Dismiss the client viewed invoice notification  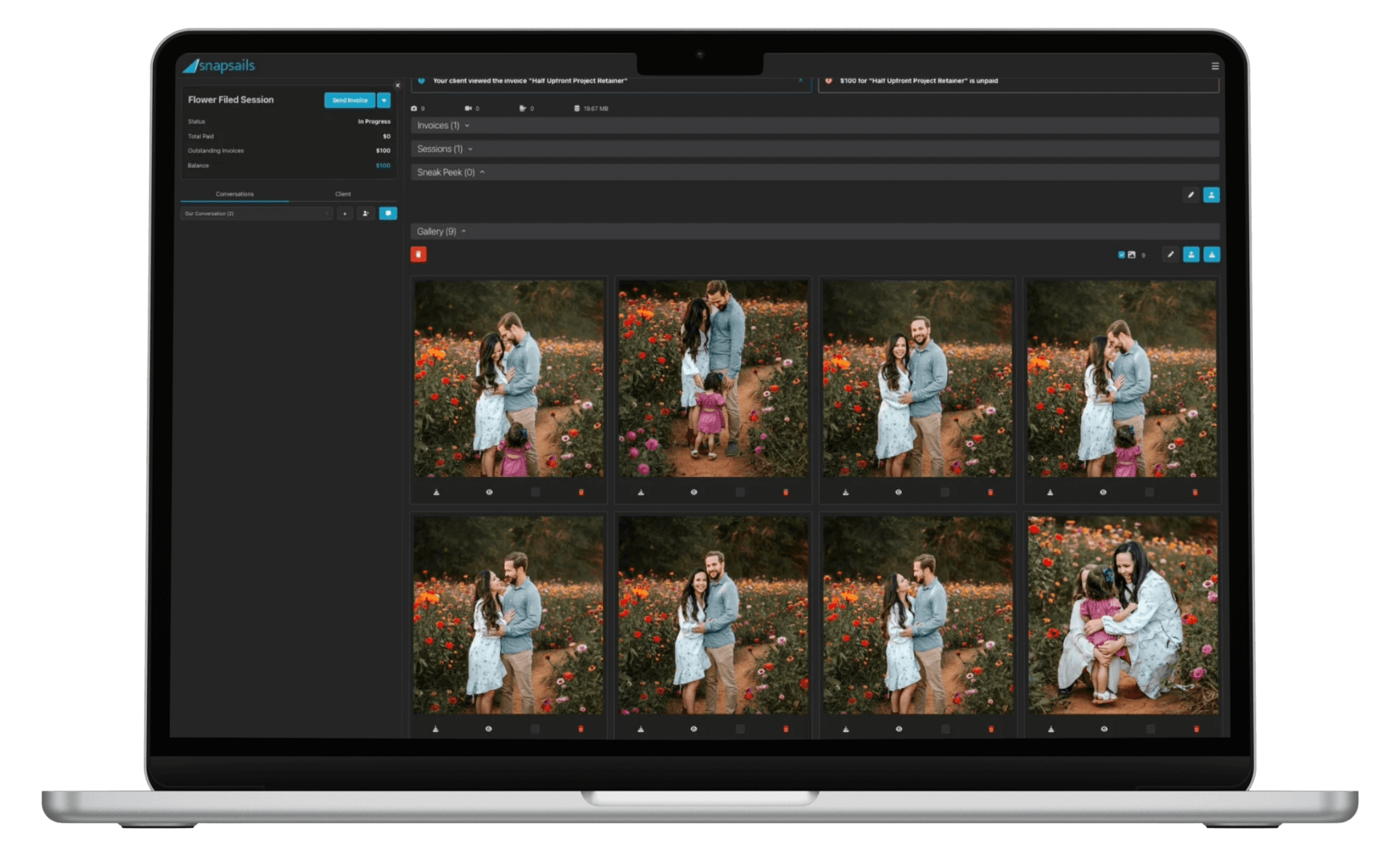point(801,80)
